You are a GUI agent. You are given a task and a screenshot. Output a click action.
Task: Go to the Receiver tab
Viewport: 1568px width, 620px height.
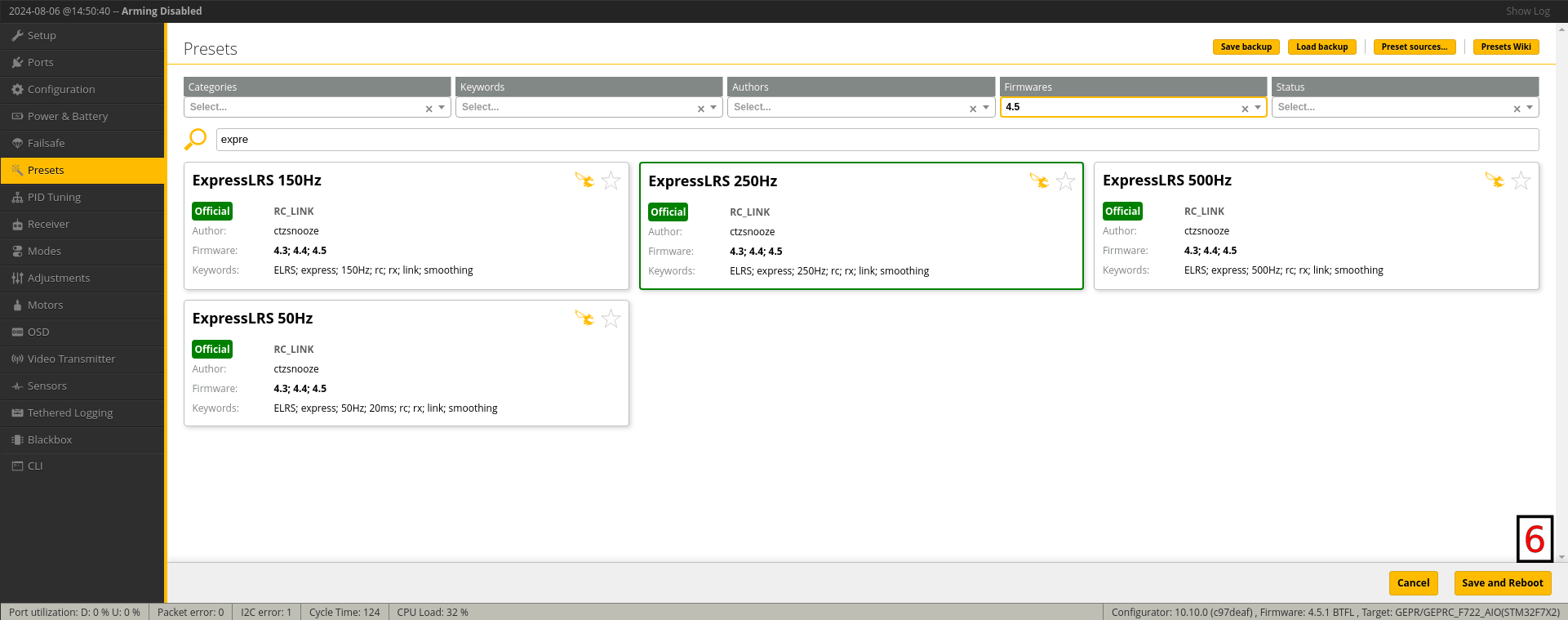pos(82,224)
